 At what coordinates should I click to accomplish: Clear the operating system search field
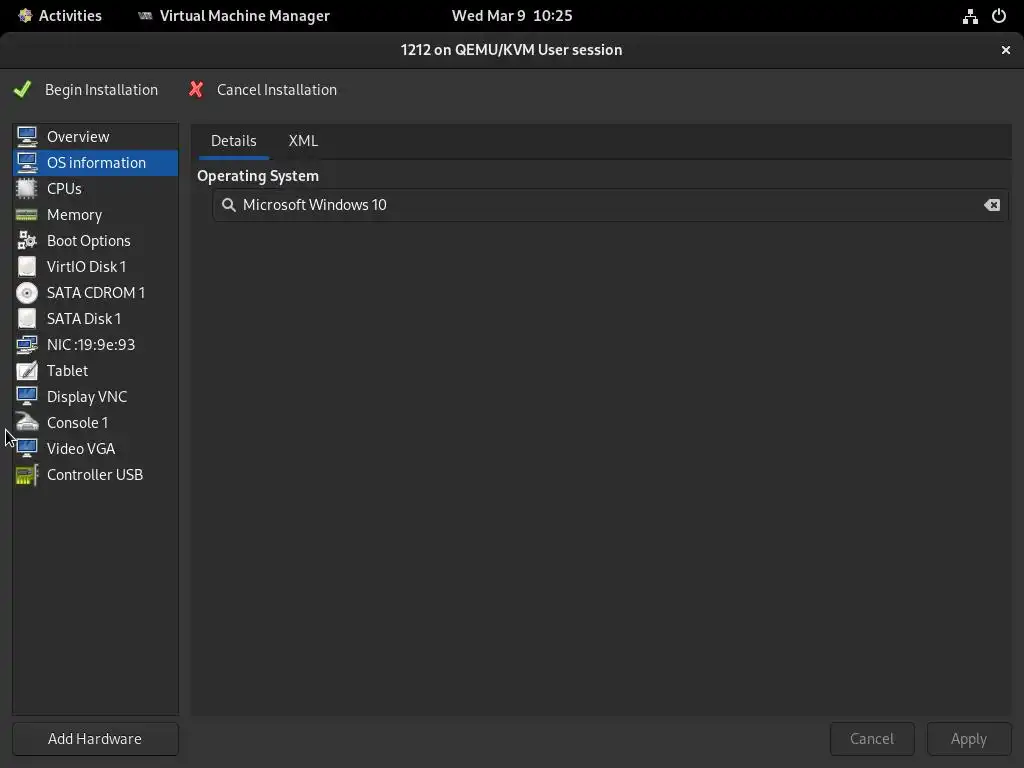click(991, 205)
